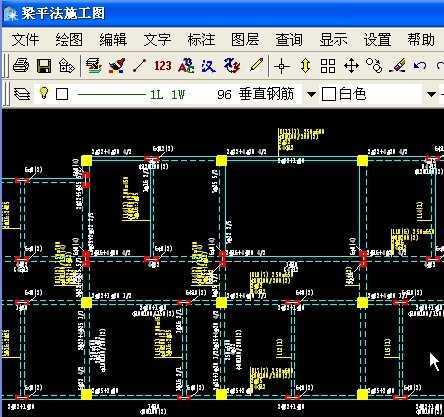The image size is (444, 417).
Task: Open the 文字 menu
Action: coord(157,40)
